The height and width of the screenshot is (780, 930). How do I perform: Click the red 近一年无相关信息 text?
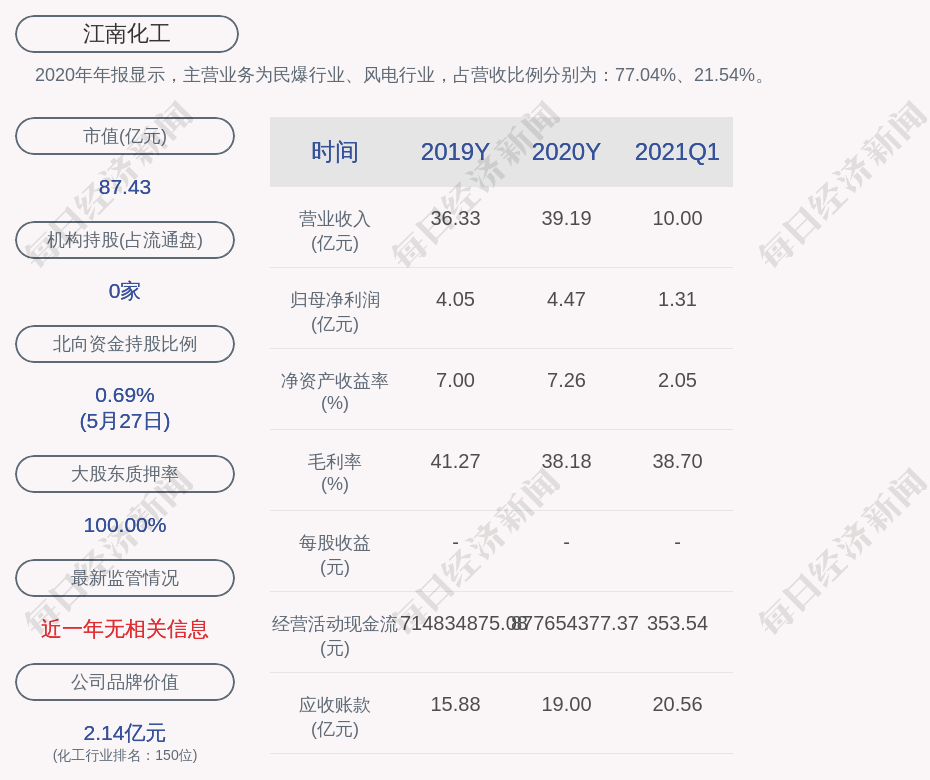pos(125,629)
